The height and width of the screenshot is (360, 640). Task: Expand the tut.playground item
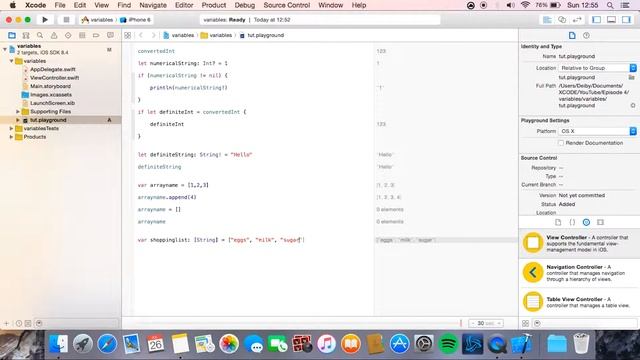coord(18,120)
